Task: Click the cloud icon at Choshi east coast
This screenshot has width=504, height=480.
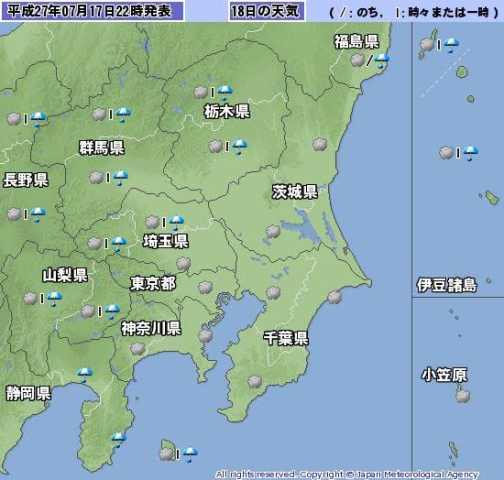Action: [x=335, y=297]
